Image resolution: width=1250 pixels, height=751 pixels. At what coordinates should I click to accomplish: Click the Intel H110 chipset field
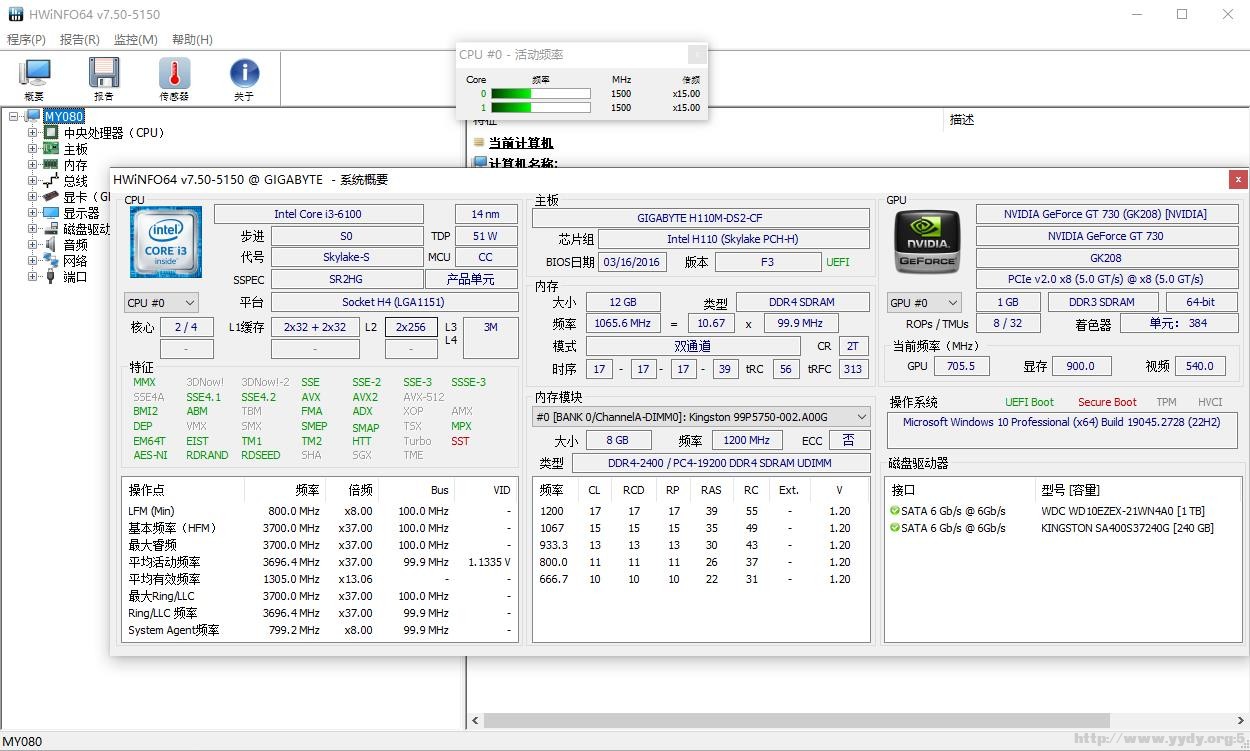[734, 239]
